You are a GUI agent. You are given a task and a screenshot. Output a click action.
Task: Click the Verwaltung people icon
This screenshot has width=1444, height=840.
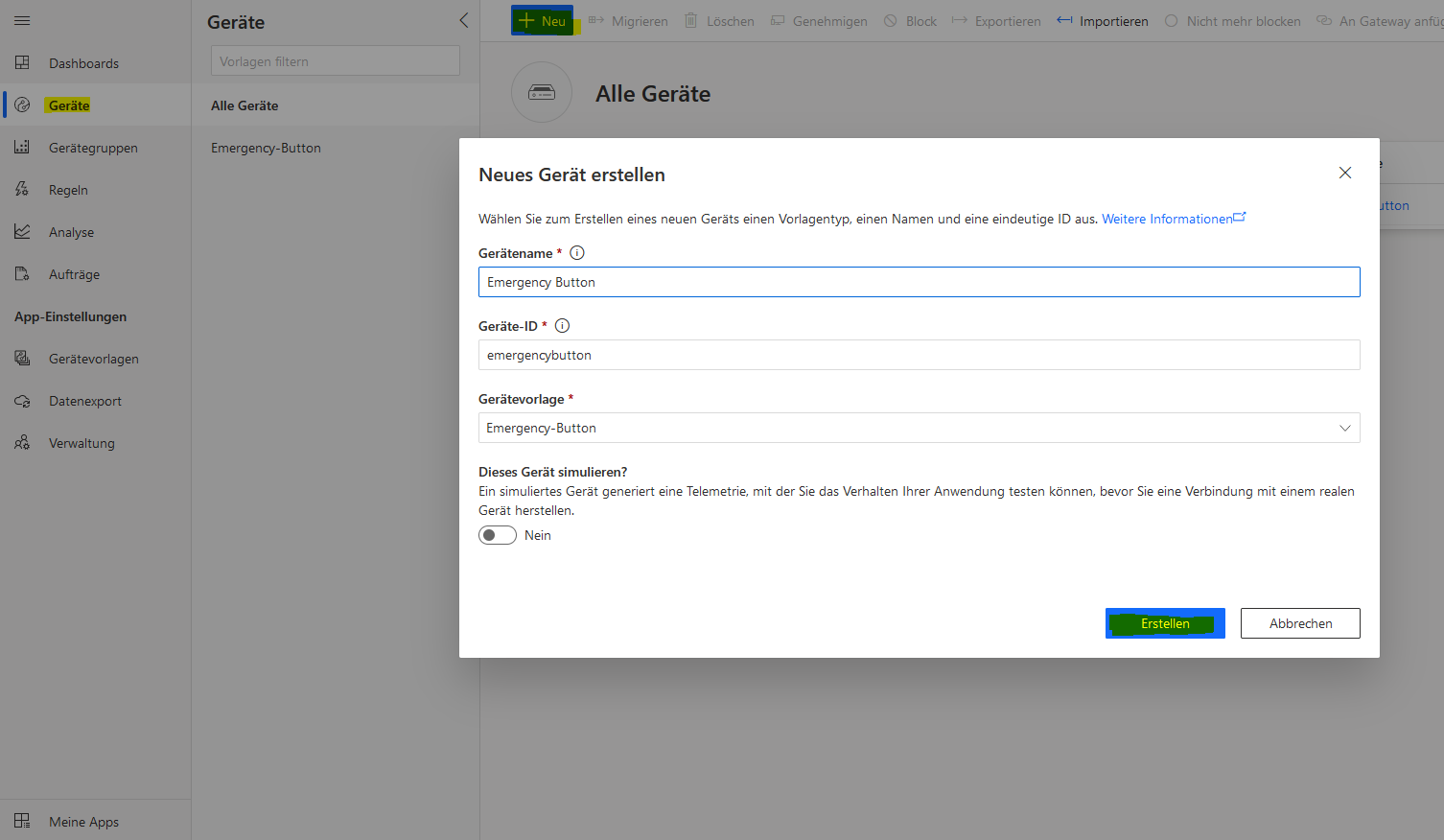pos(22,442)
